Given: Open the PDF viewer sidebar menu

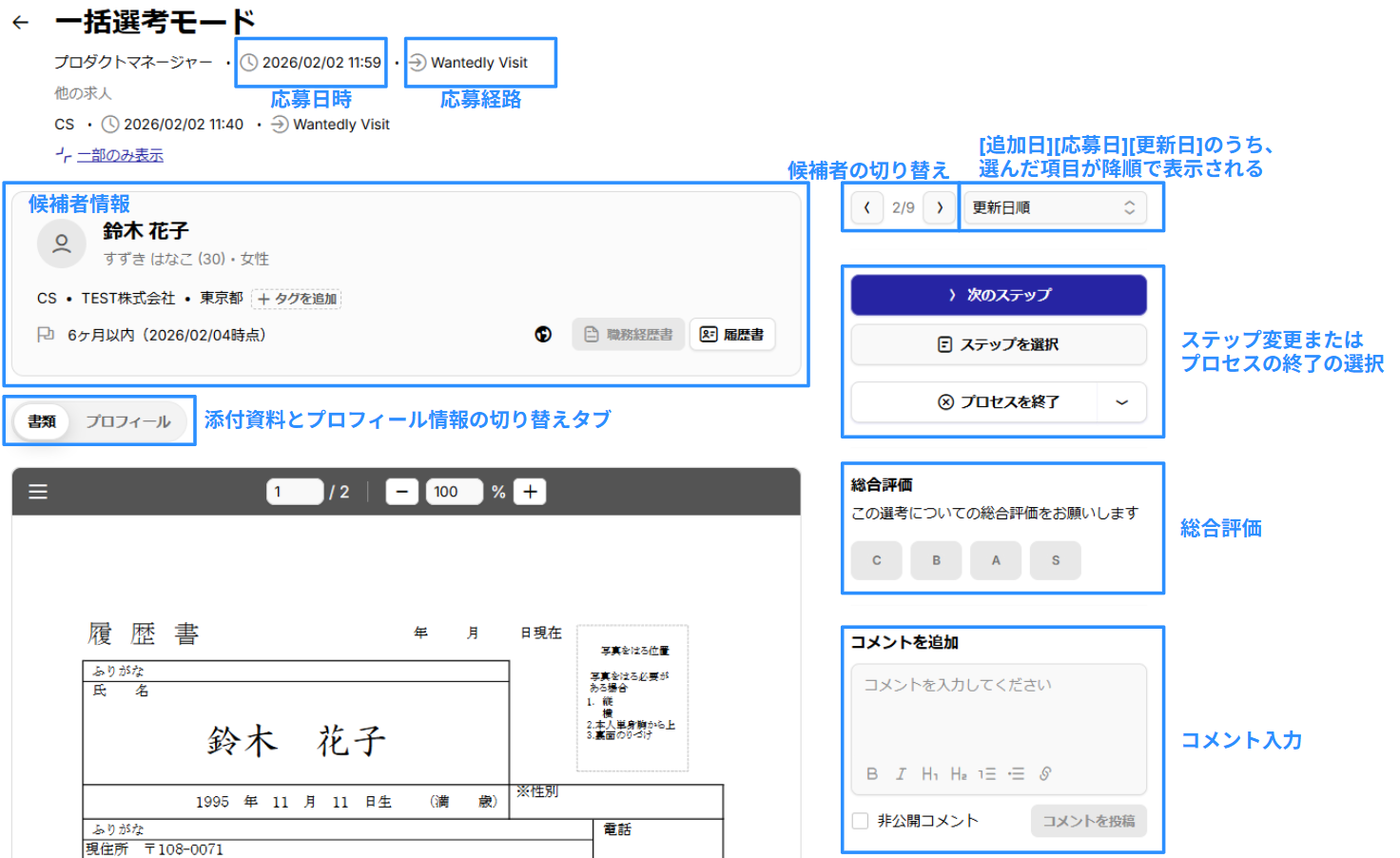Looking at the screenshot, I should [x=38, y=492].
